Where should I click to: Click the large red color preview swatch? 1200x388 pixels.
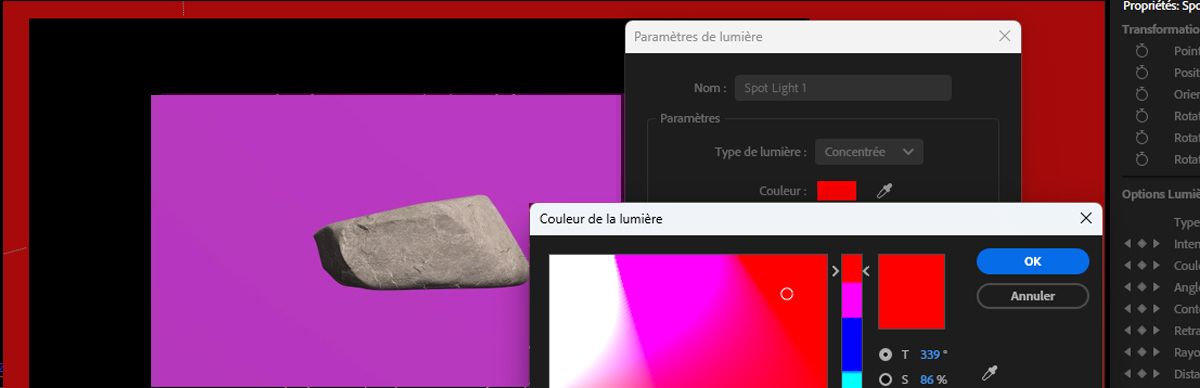[x=911, y=291]
